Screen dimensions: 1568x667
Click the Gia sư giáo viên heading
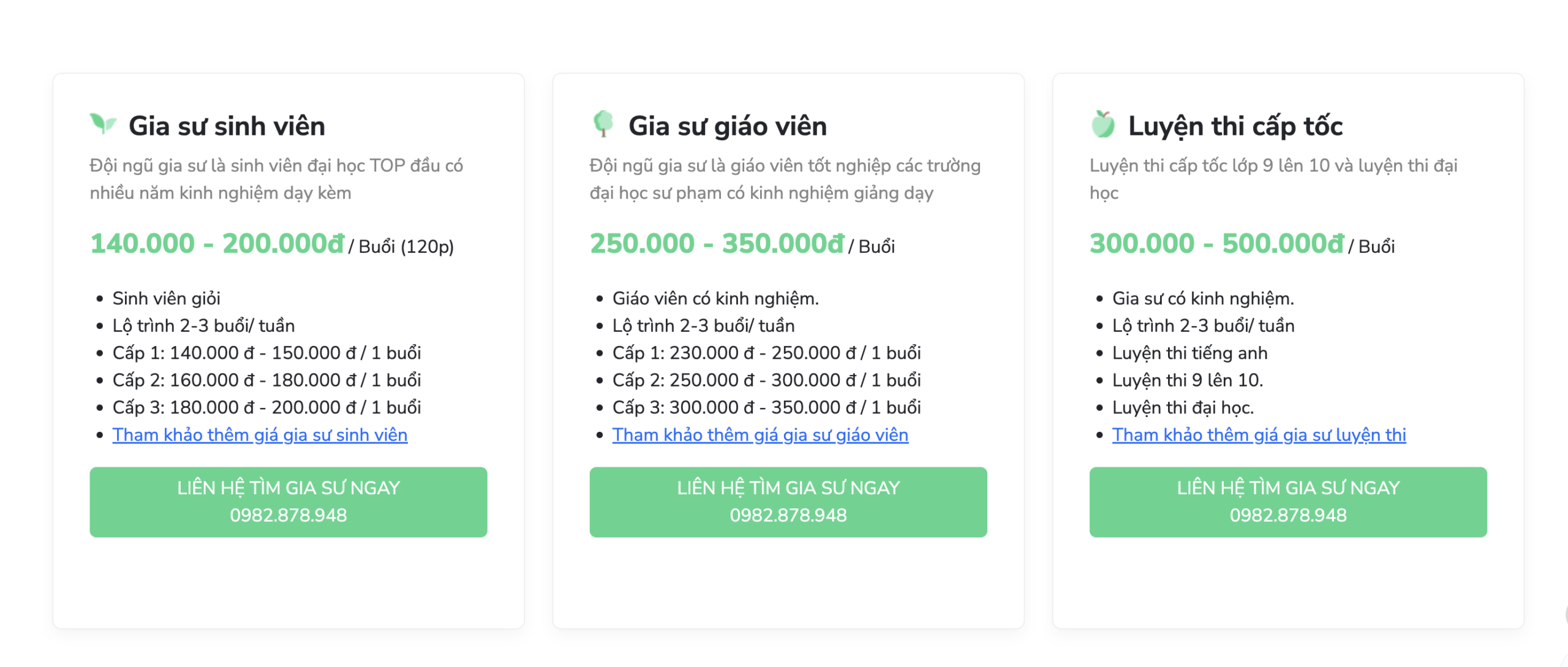727,126
